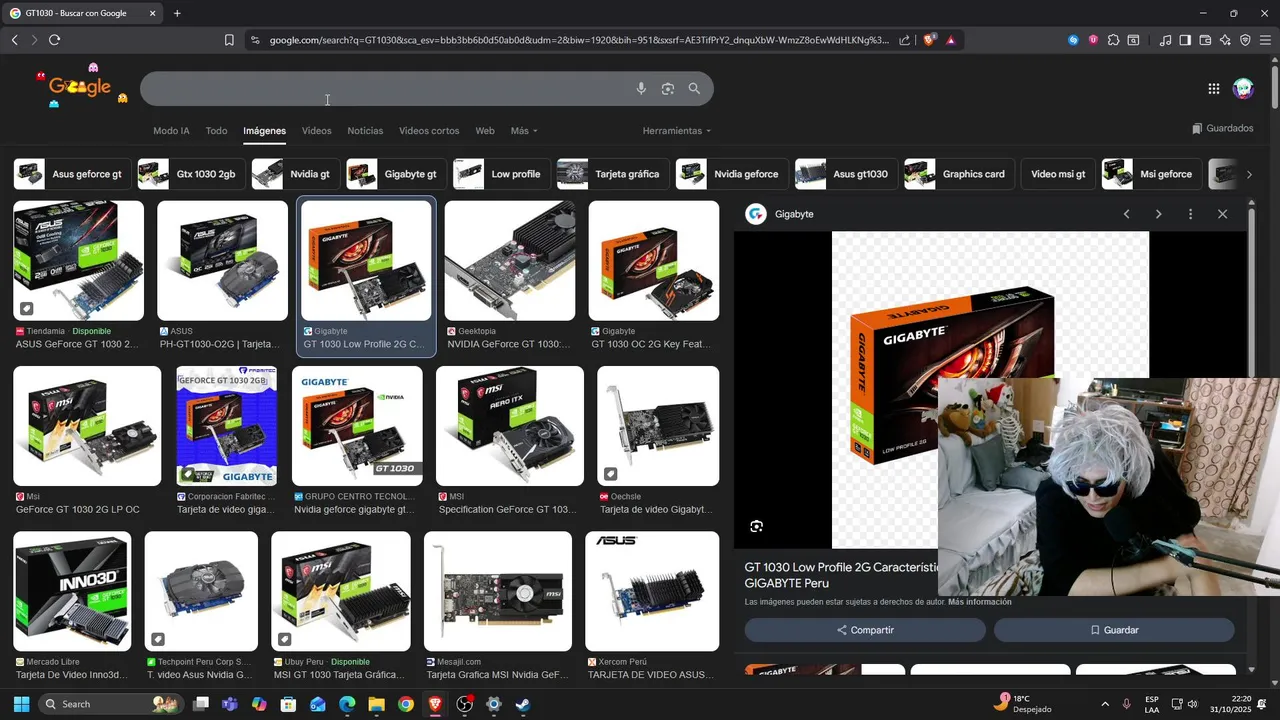Switch to the Videos cortos tab
1280x720 pixels.
(x=429, y=131)
